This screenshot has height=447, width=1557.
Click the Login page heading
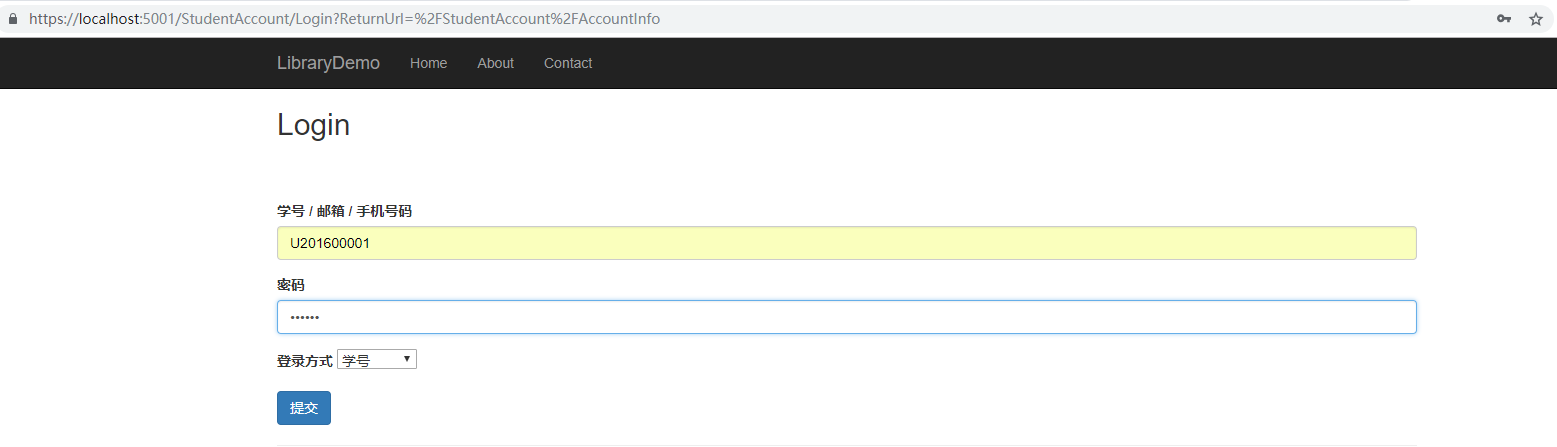(x=313, y=125)
